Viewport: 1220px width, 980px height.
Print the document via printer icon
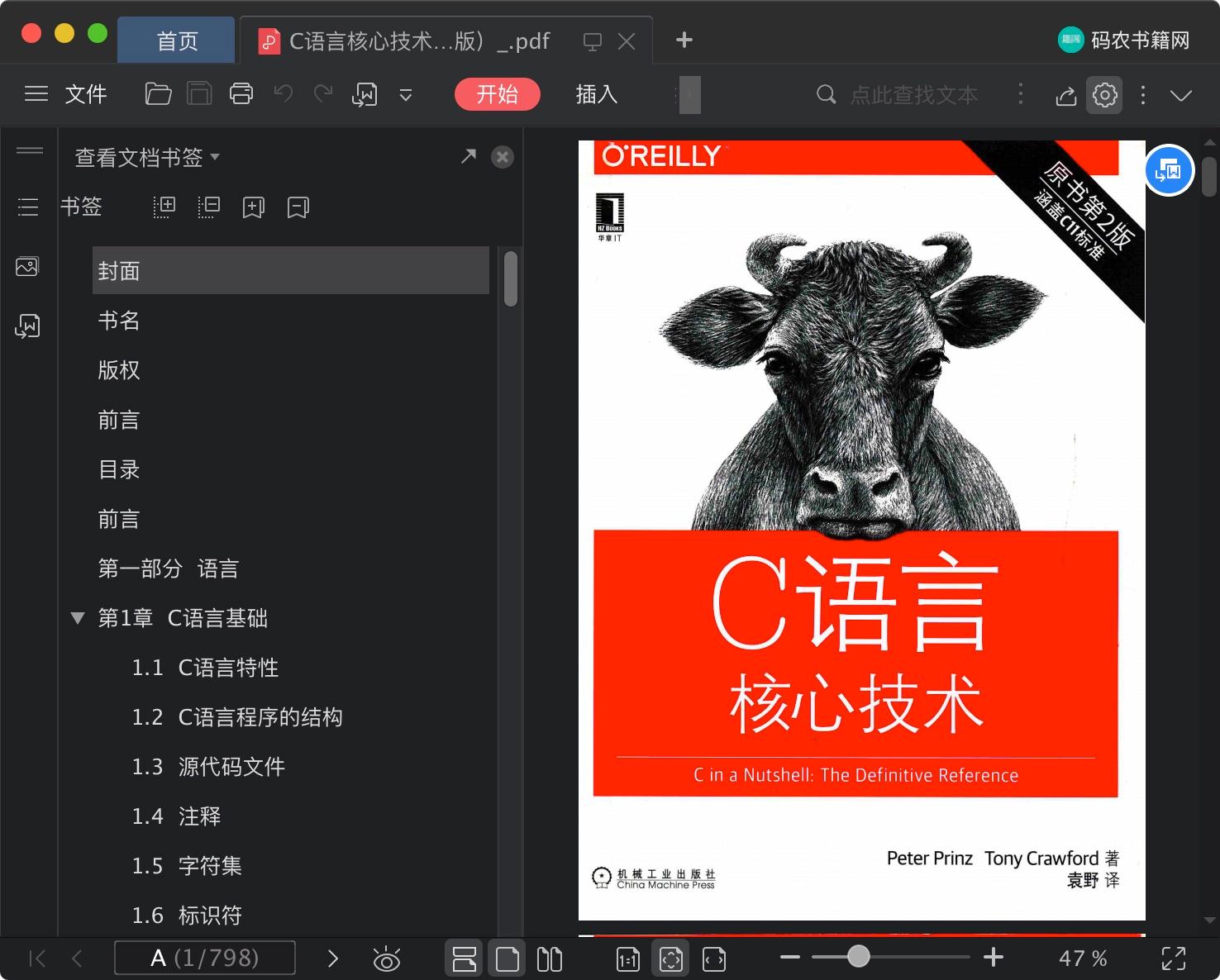241,94
